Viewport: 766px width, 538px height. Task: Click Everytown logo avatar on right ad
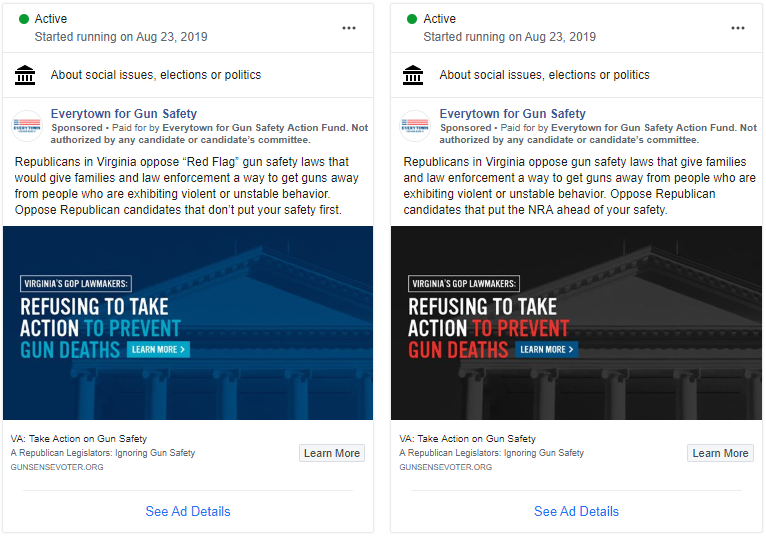(415, 126)
